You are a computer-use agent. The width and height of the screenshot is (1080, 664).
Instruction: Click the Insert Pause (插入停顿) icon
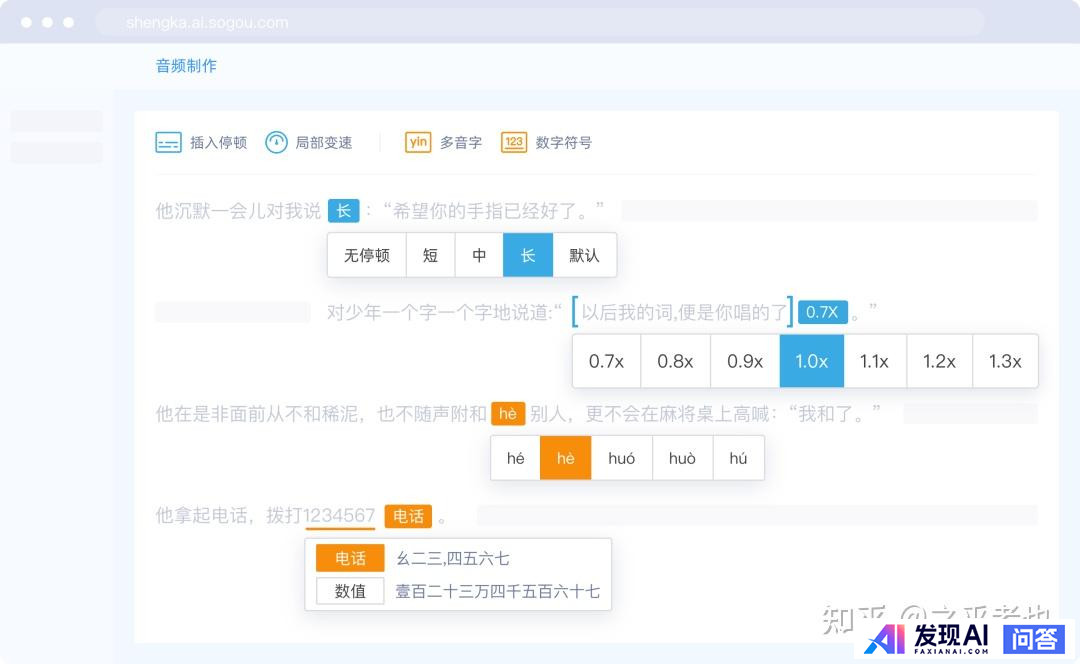[168, 143]
